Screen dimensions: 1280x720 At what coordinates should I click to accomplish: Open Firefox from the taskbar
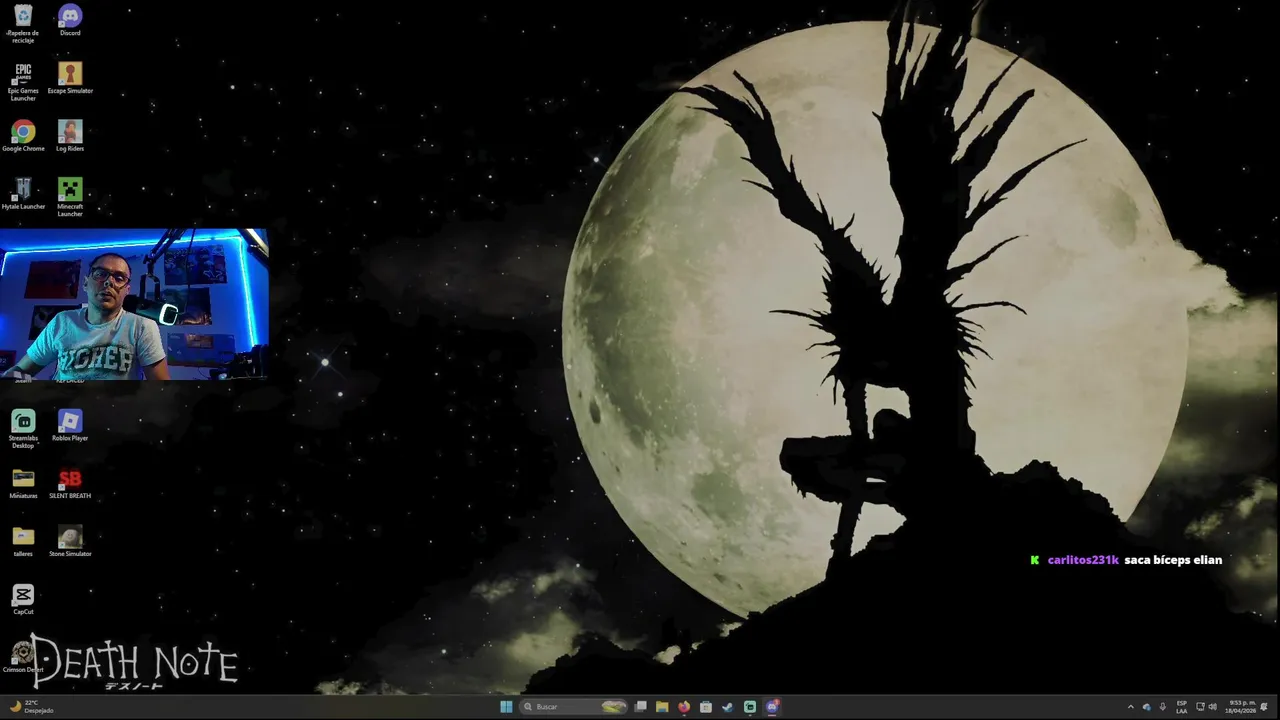coord(684,707)
